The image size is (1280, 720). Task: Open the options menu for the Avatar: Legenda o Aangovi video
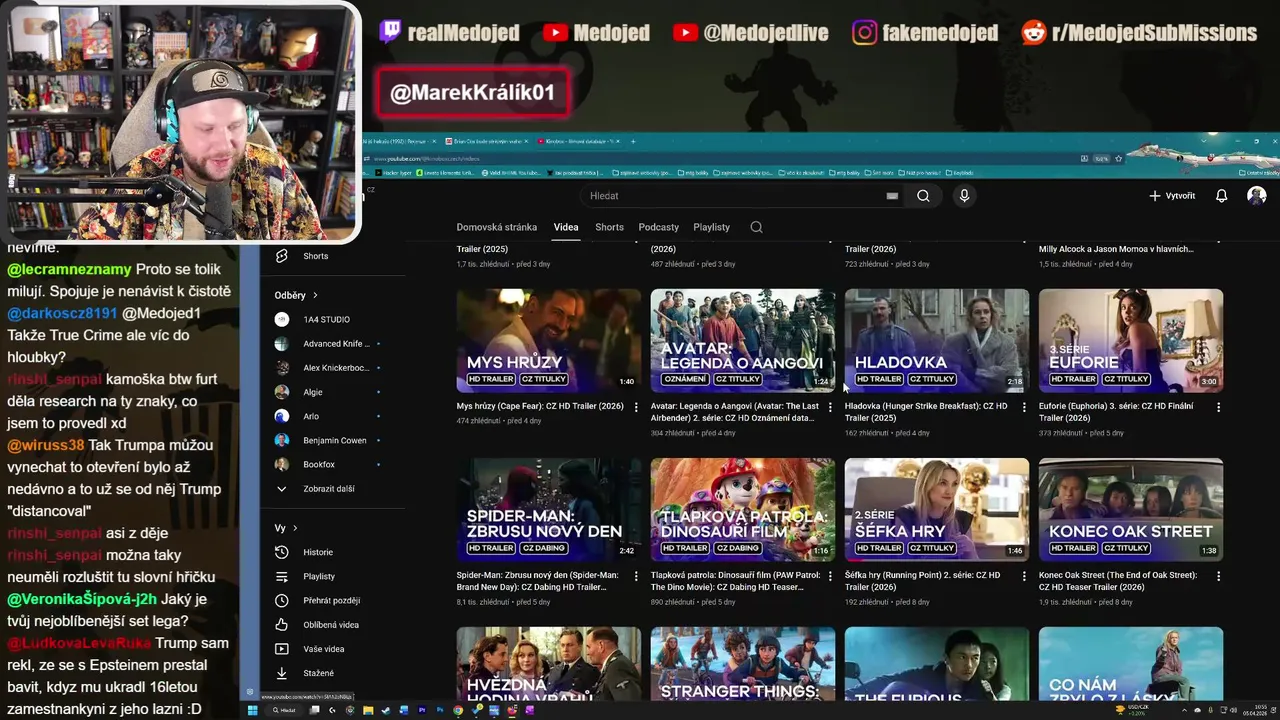[x=830, y=407]
